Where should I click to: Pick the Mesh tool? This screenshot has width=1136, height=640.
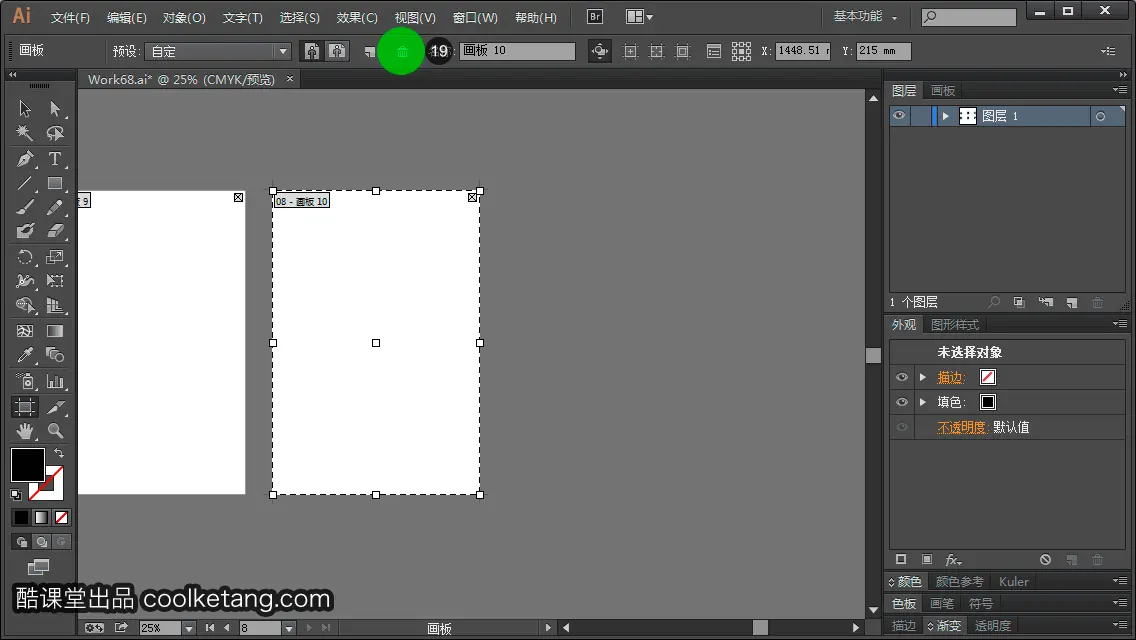point(25,331)
